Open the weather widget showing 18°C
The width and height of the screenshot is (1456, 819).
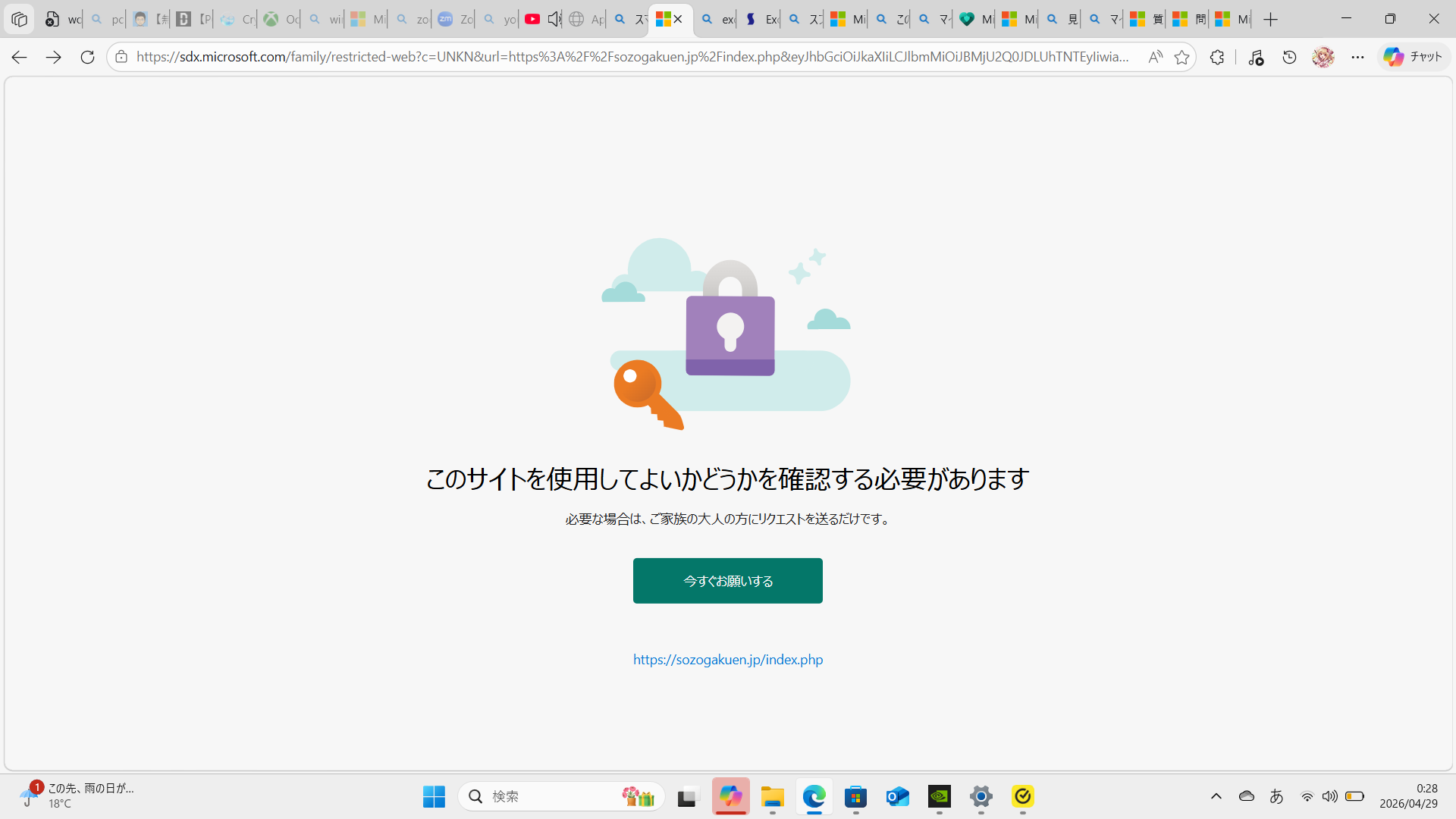[76, 796]
